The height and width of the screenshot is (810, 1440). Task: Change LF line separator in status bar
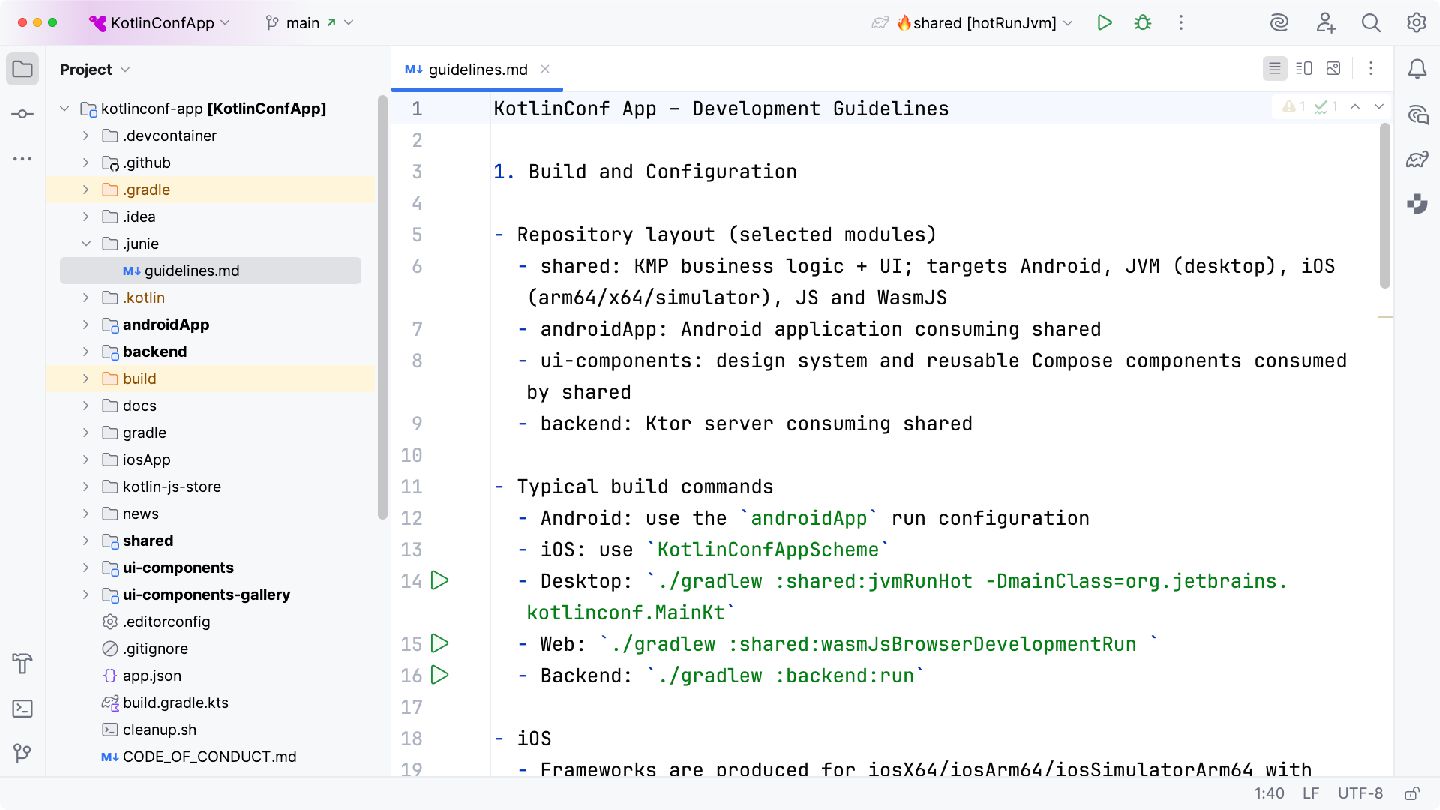(x=1310, y=793)
